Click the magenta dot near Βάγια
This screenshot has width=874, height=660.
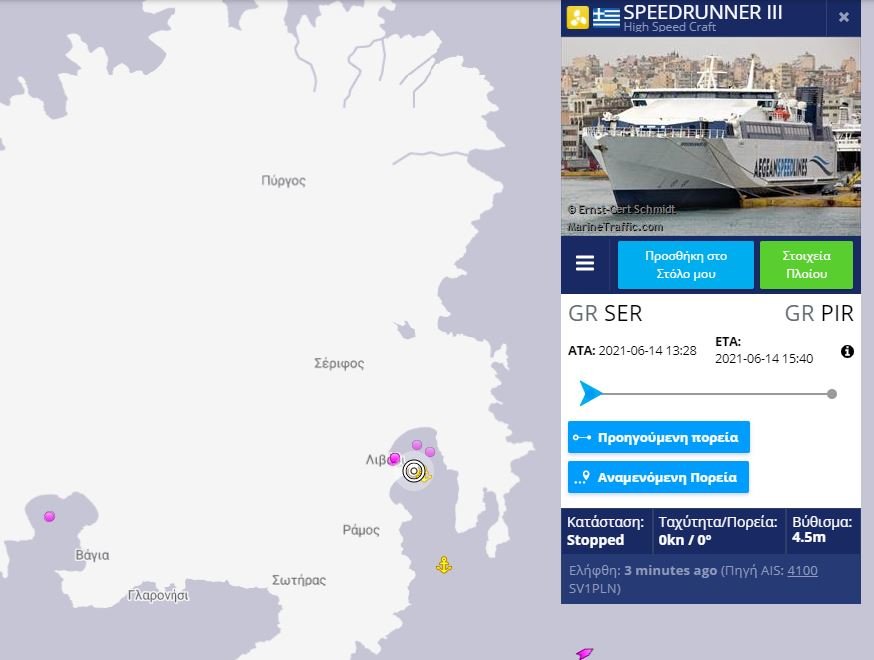[50, 516]
